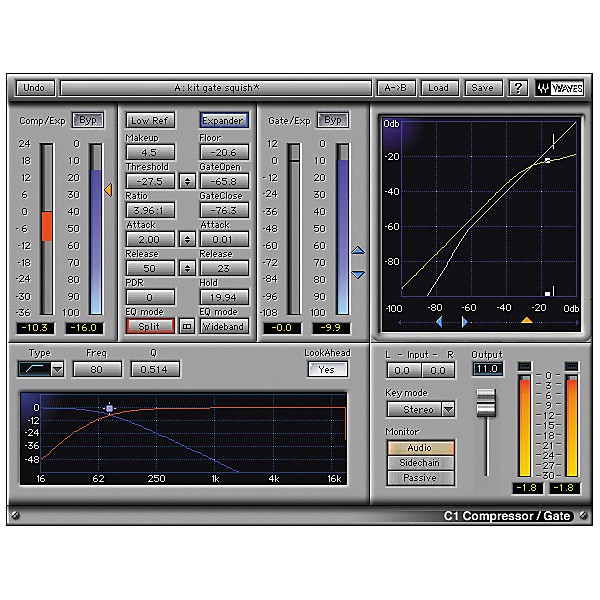600x600 pixels.
Task: Select left Input value 0.0
Action: [x=403, y=370]
